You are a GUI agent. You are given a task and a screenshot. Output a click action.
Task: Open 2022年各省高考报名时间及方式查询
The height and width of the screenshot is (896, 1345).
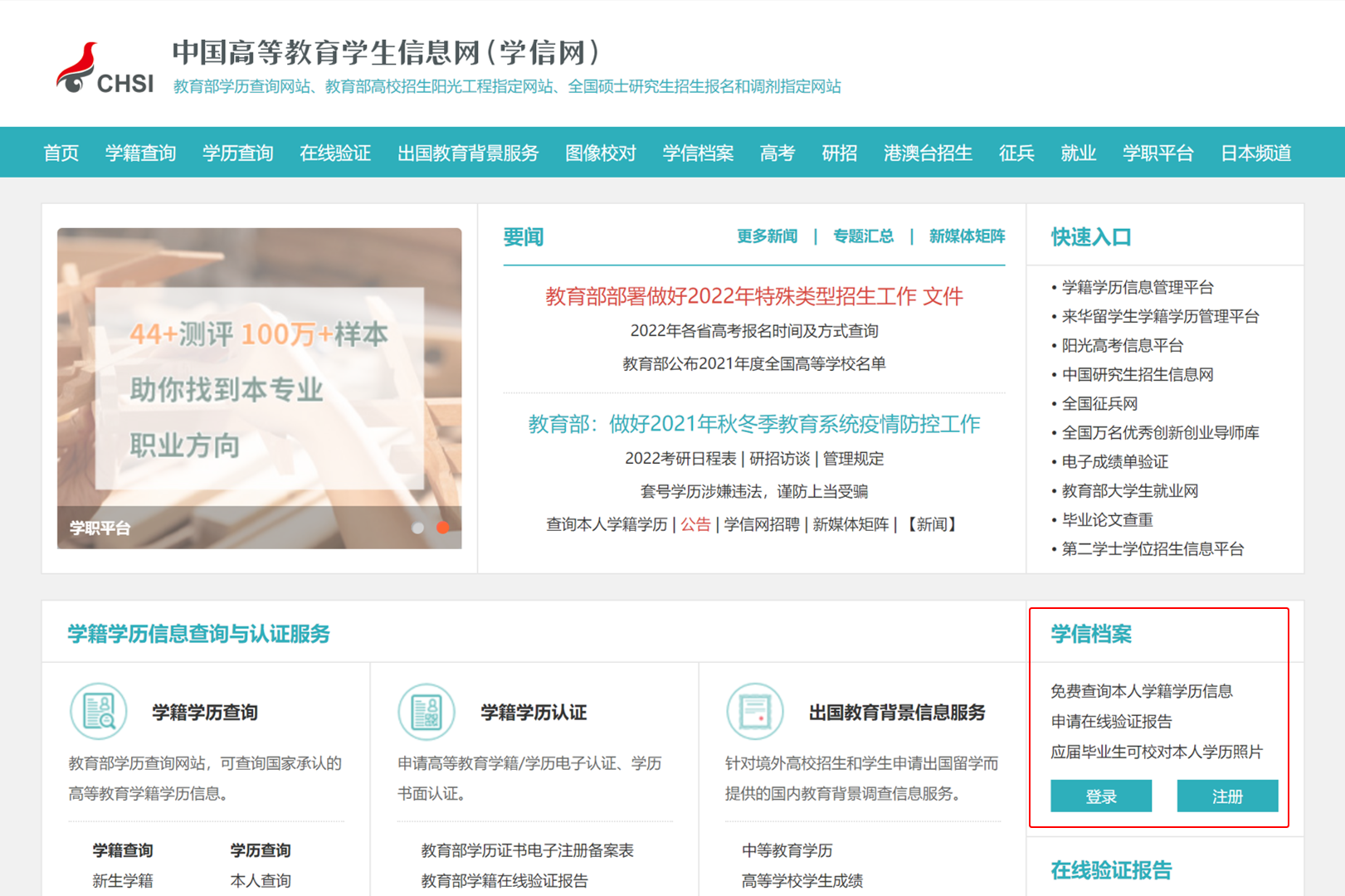[x=754, y=331]
